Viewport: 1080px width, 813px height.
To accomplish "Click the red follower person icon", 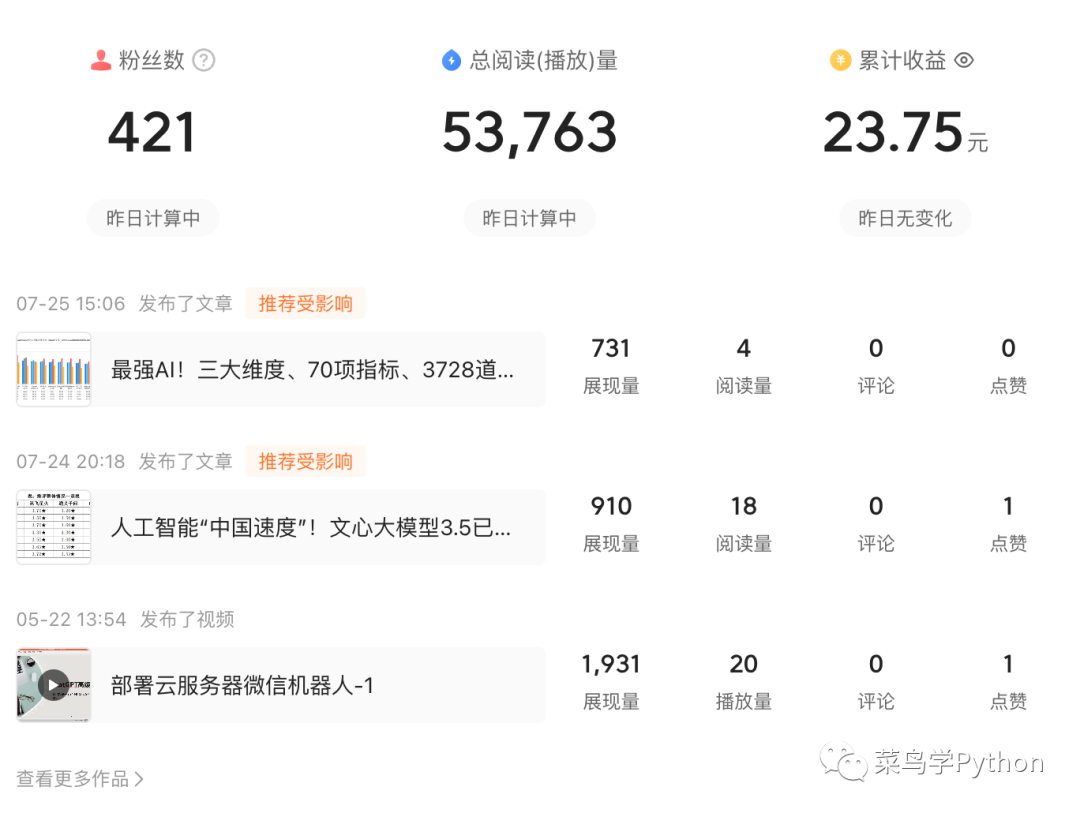I will (101, 61).
